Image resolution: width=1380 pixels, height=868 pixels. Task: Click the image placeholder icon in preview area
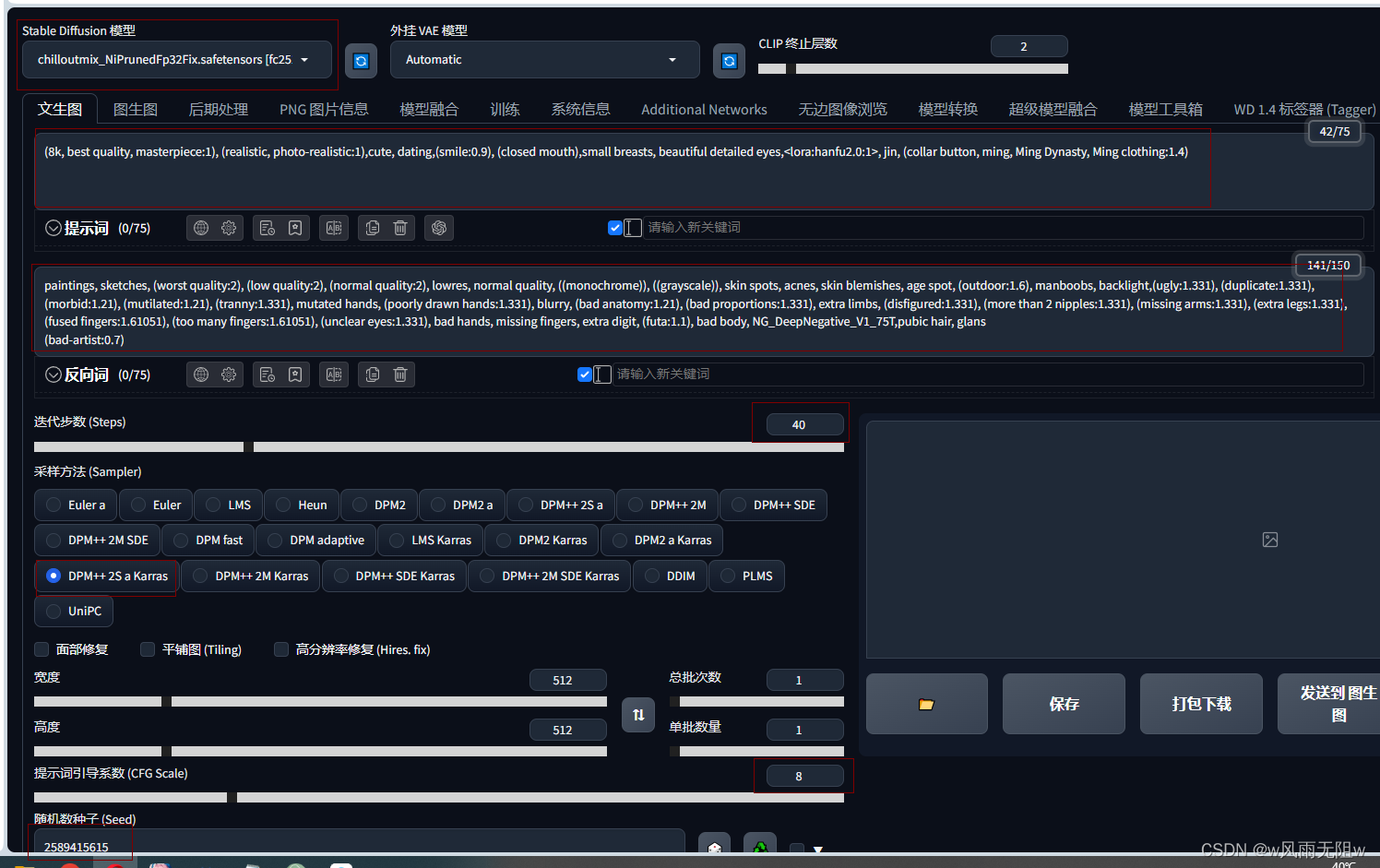point(1270,540)
